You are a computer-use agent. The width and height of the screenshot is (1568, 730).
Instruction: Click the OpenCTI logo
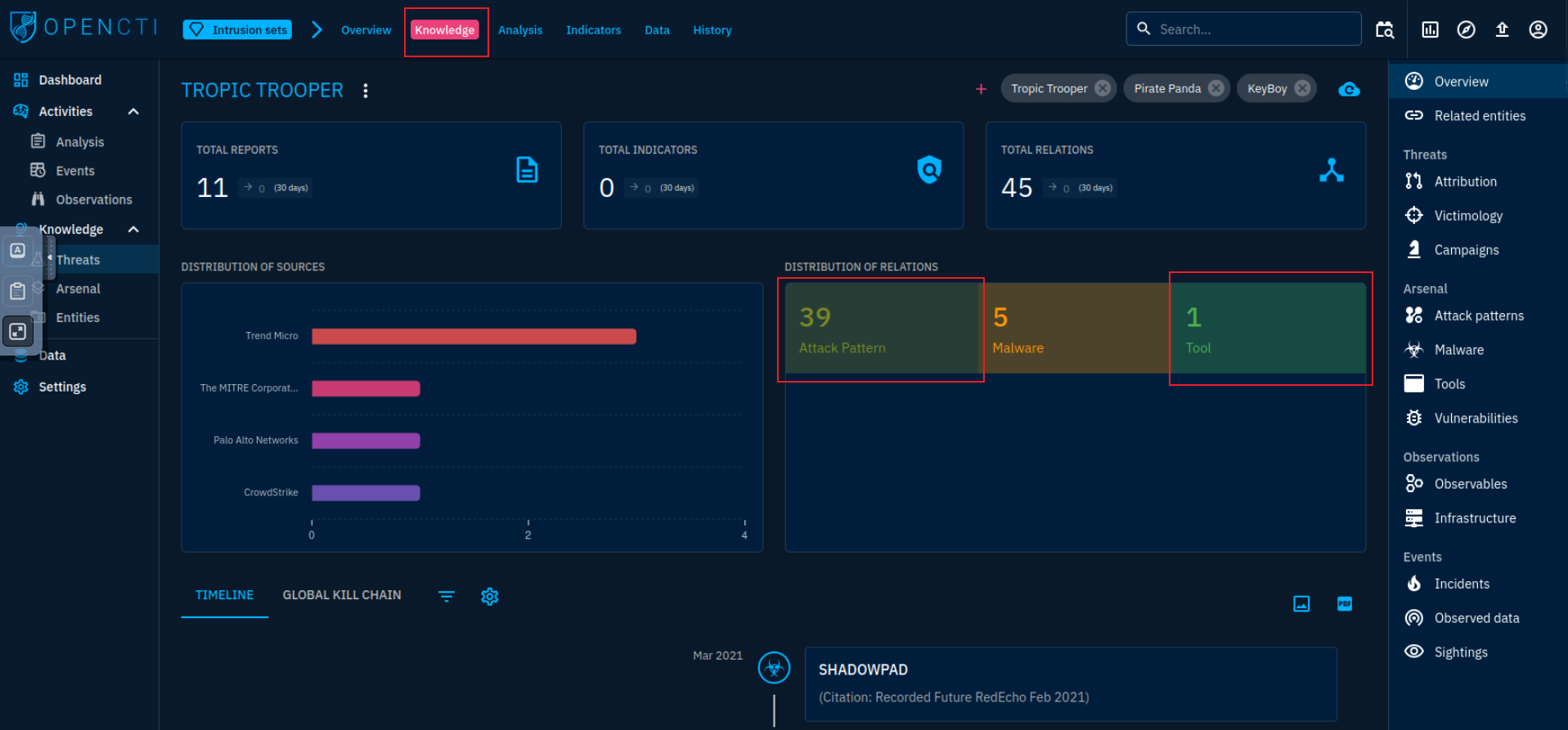tap(83, 27)
